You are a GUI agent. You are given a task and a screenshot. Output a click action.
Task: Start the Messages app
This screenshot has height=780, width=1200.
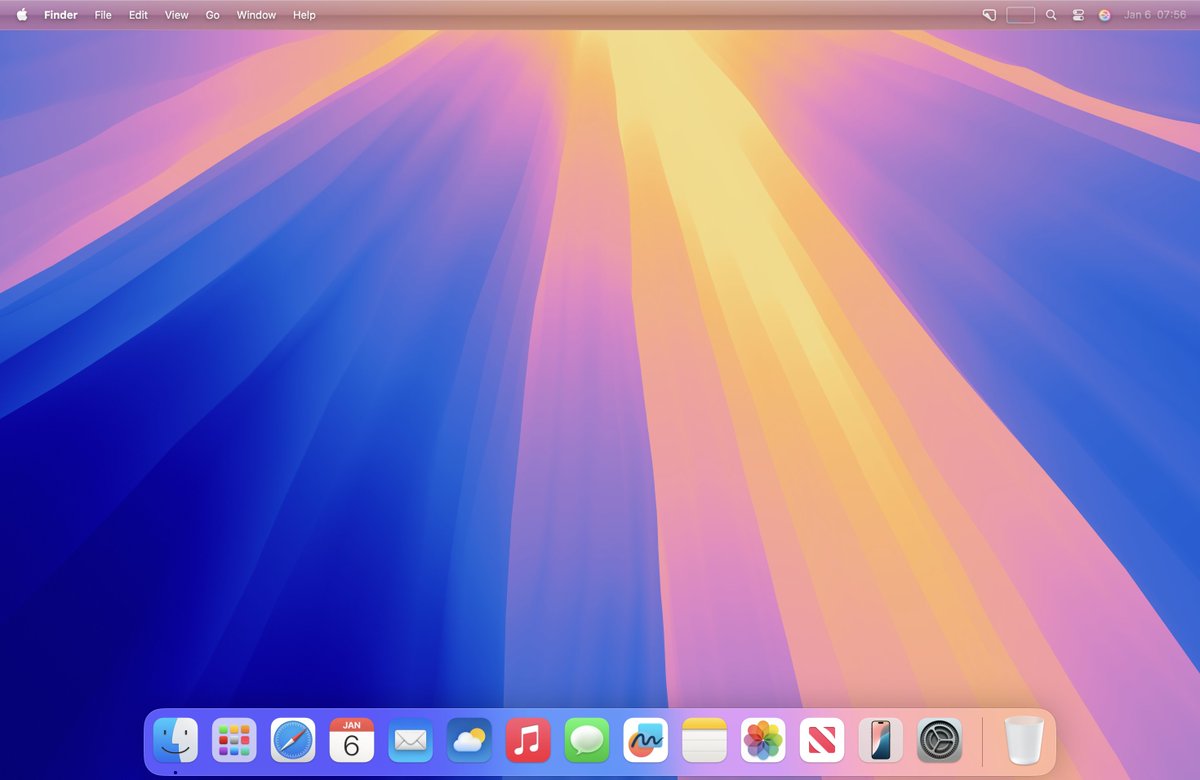pos(586,739)
